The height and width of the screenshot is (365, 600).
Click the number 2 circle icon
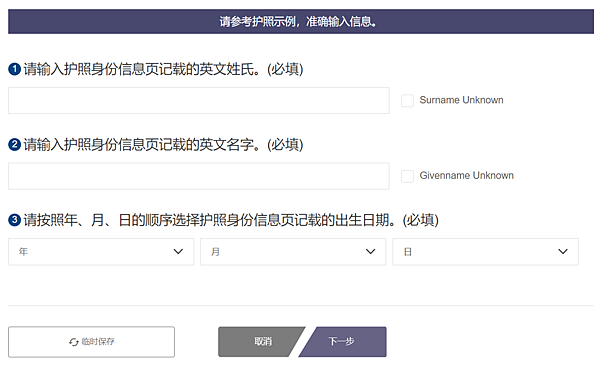pyautogui.click(x=15, y=145)
